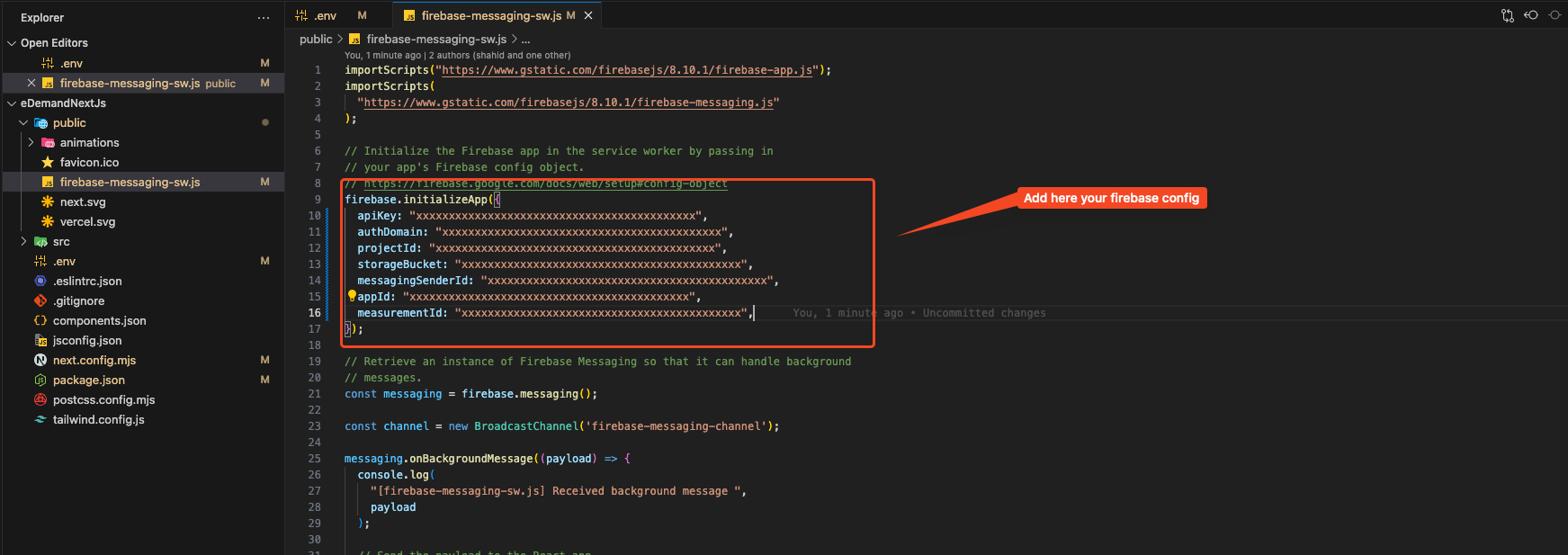Click line number 16 in the gutter

pos(314,313)
